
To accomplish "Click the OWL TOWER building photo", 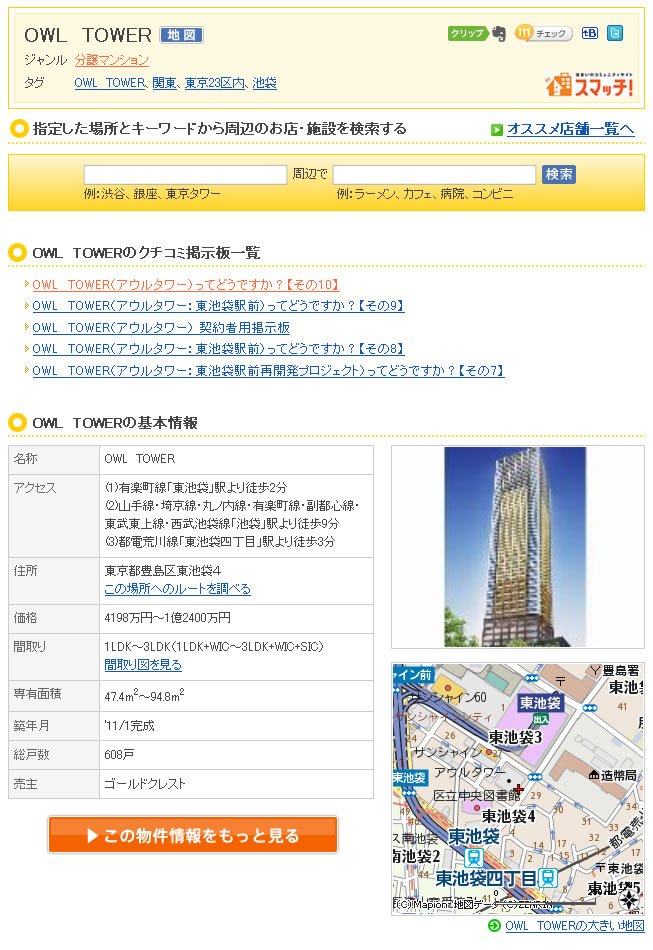I will pos(517,547).
